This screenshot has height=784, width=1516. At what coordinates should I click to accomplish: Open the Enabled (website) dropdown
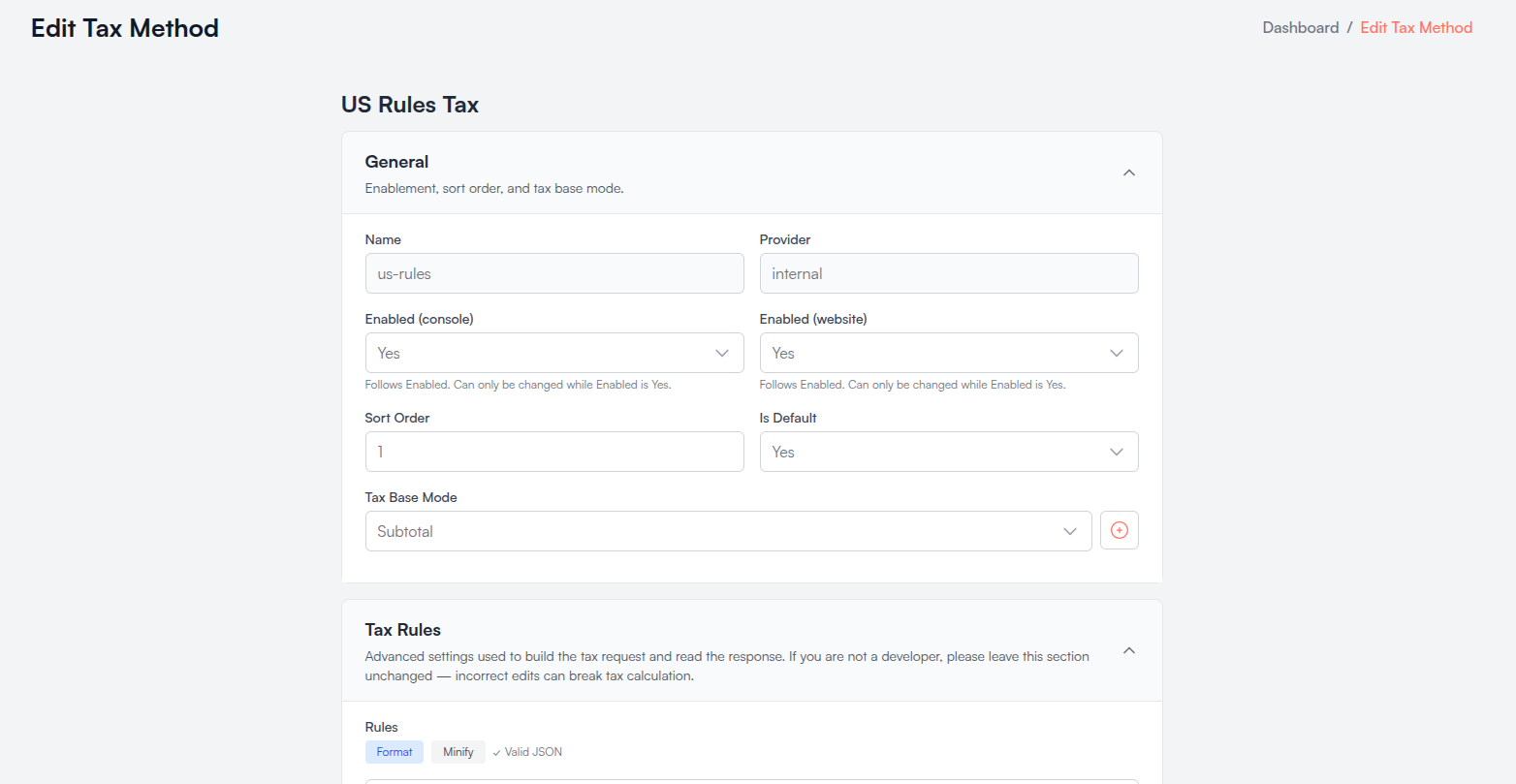tap(949, 353)
